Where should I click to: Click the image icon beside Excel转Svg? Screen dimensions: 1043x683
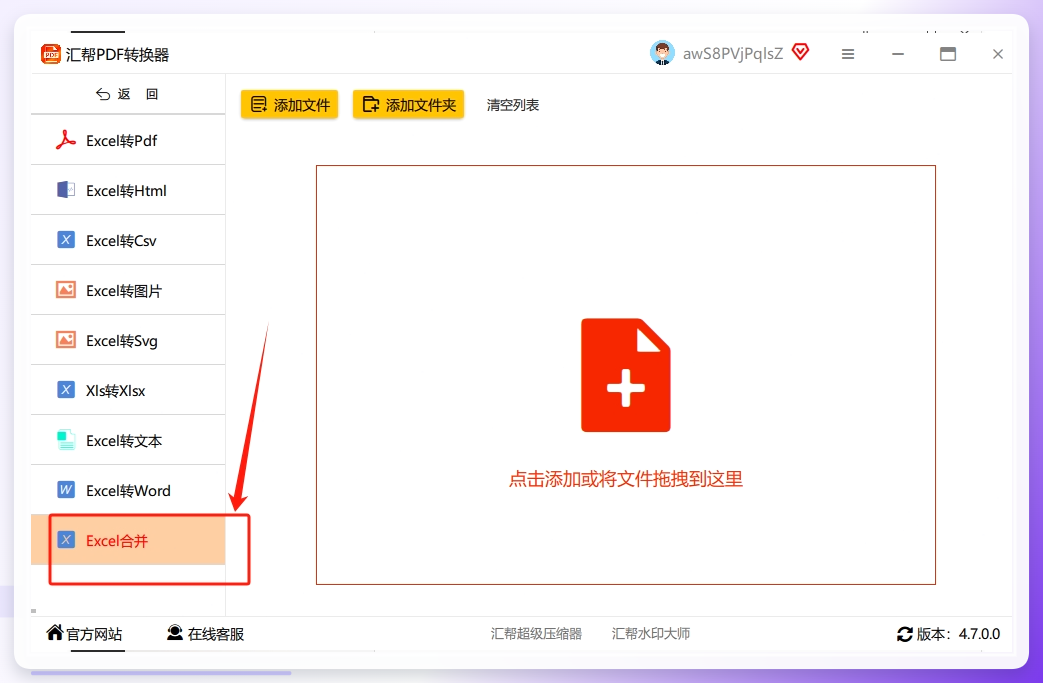pyautogui.click(x=65, y=340)
